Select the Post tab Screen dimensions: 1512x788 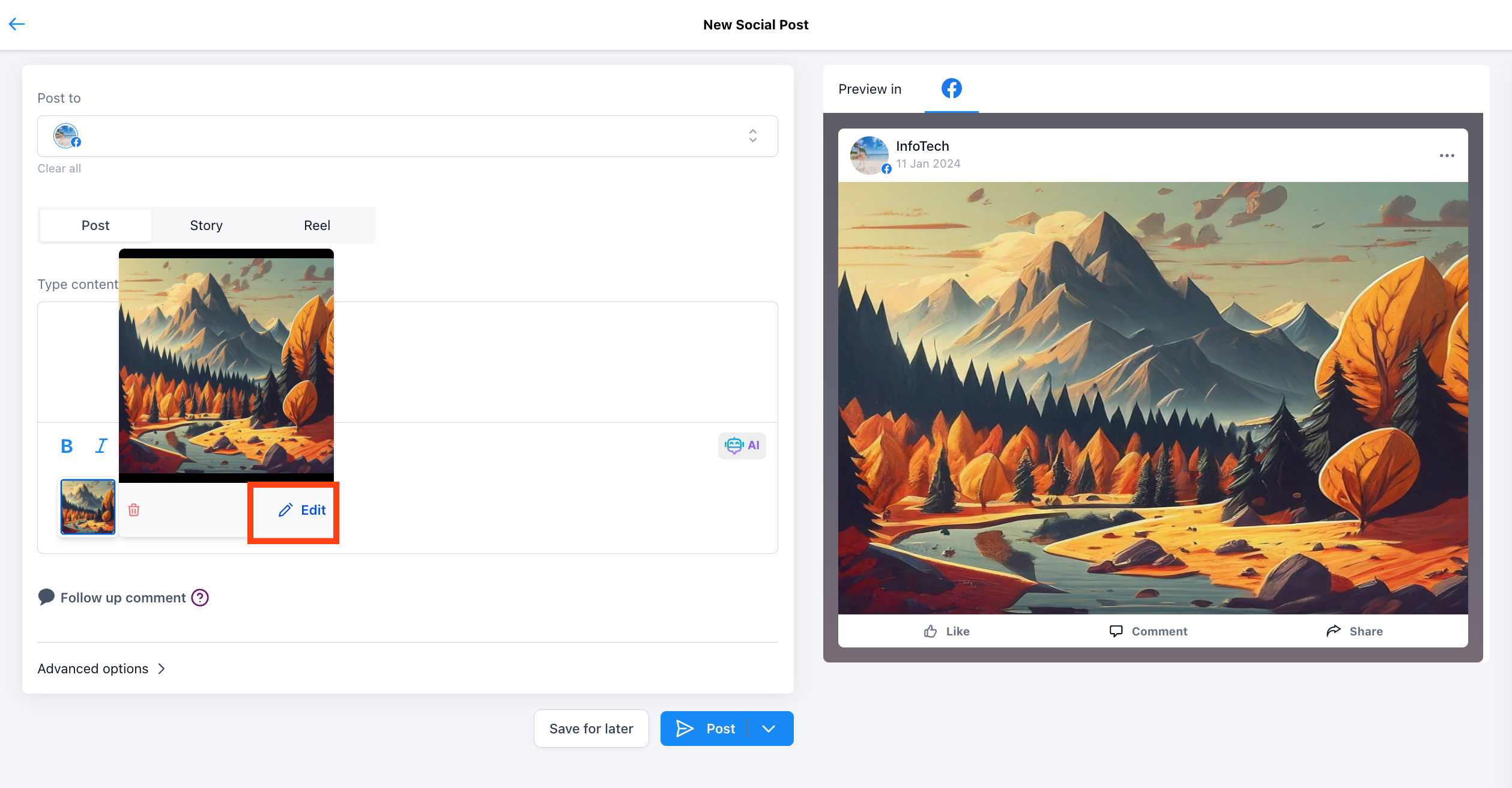point(95,224)
